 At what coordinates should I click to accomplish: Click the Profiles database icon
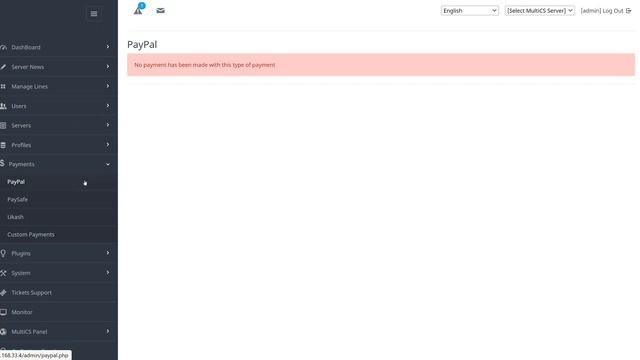click(x=3, y=145)
